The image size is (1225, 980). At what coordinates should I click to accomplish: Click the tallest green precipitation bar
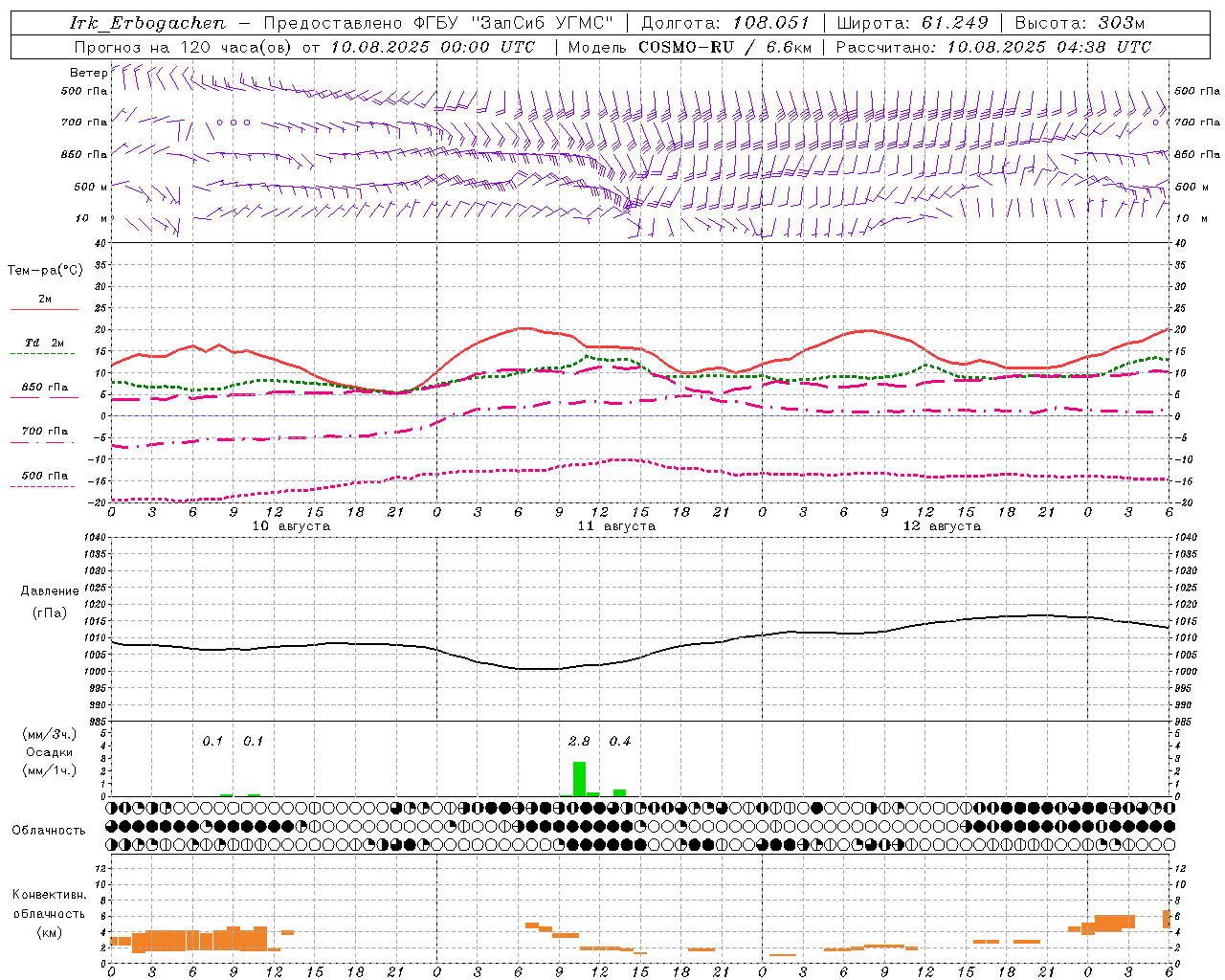click(x=579, y=779)
